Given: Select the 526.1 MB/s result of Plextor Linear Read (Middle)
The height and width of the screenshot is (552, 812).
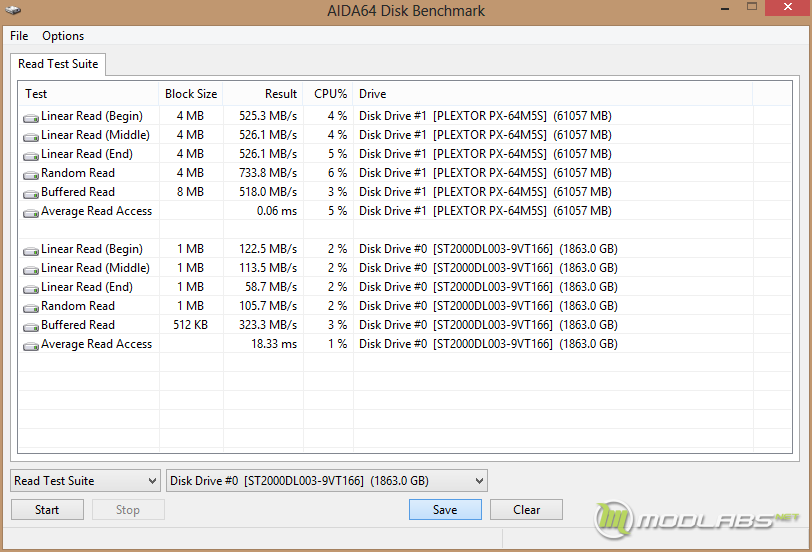Looking at the screenshot, I should click(x=268, y=135).
